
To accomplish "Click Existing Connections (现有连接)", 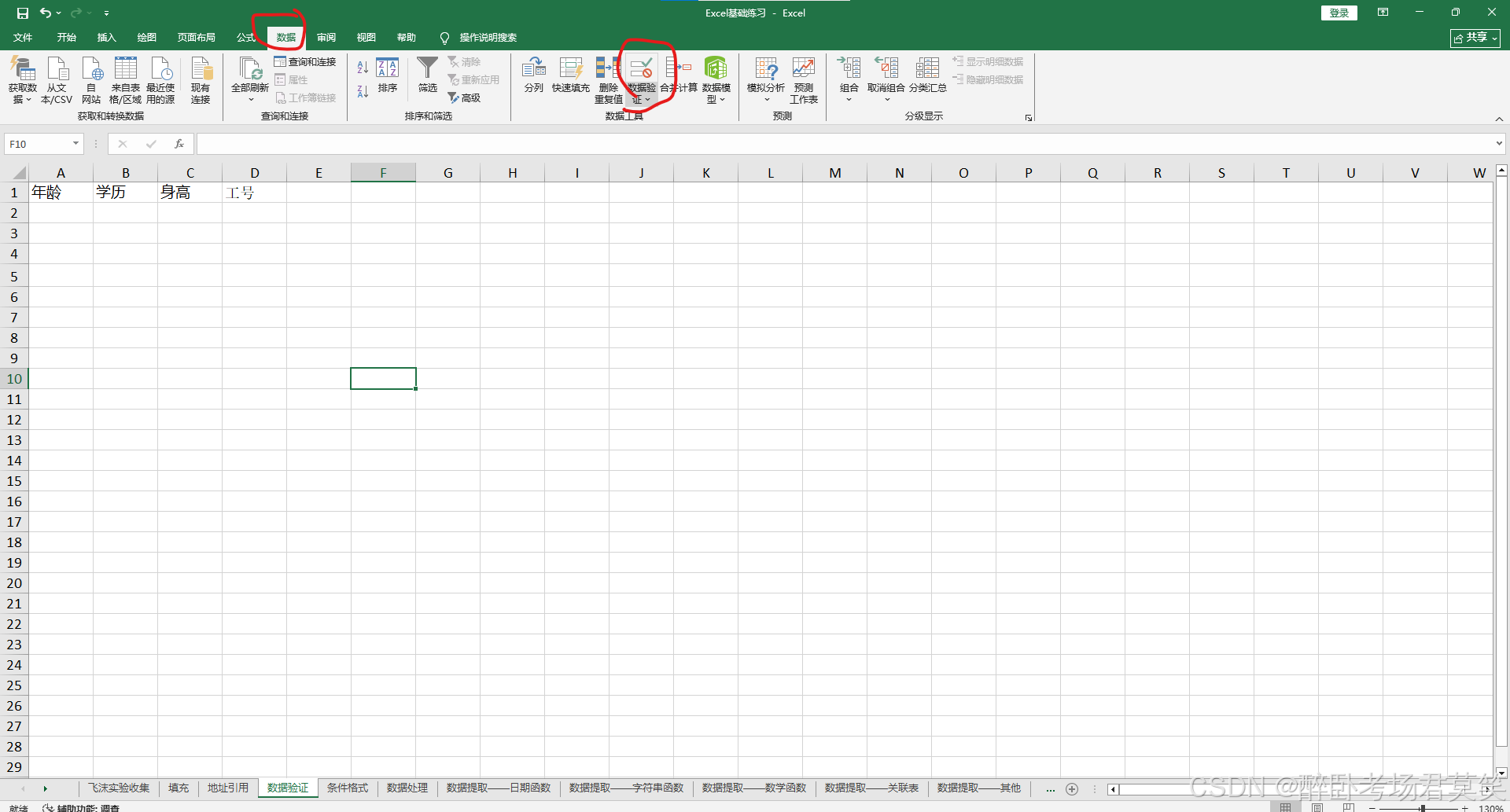I will point(201,79).
